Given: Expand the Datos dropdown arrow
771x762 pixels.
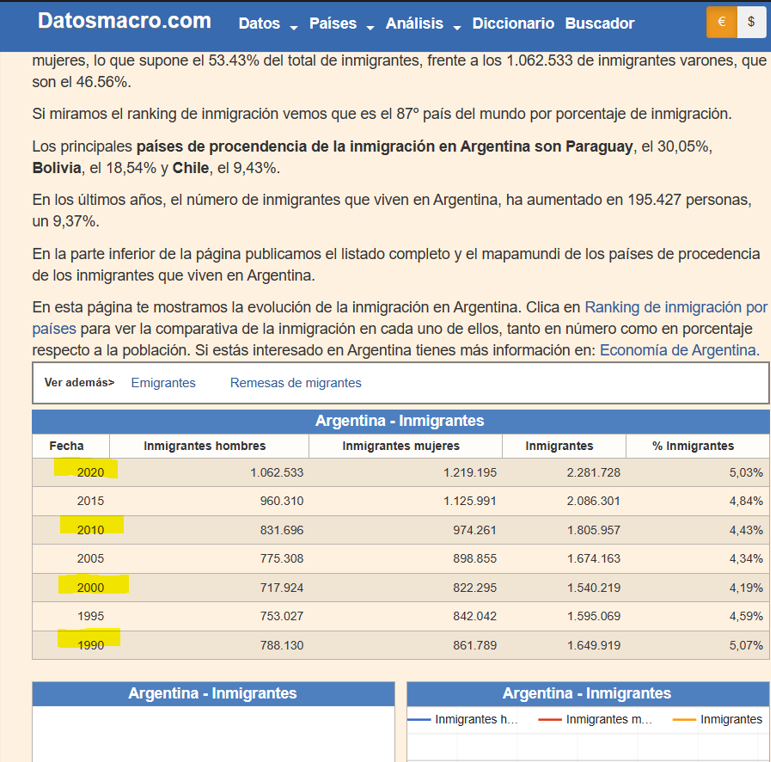Looking at the screenshot, I should coord(294,28).
